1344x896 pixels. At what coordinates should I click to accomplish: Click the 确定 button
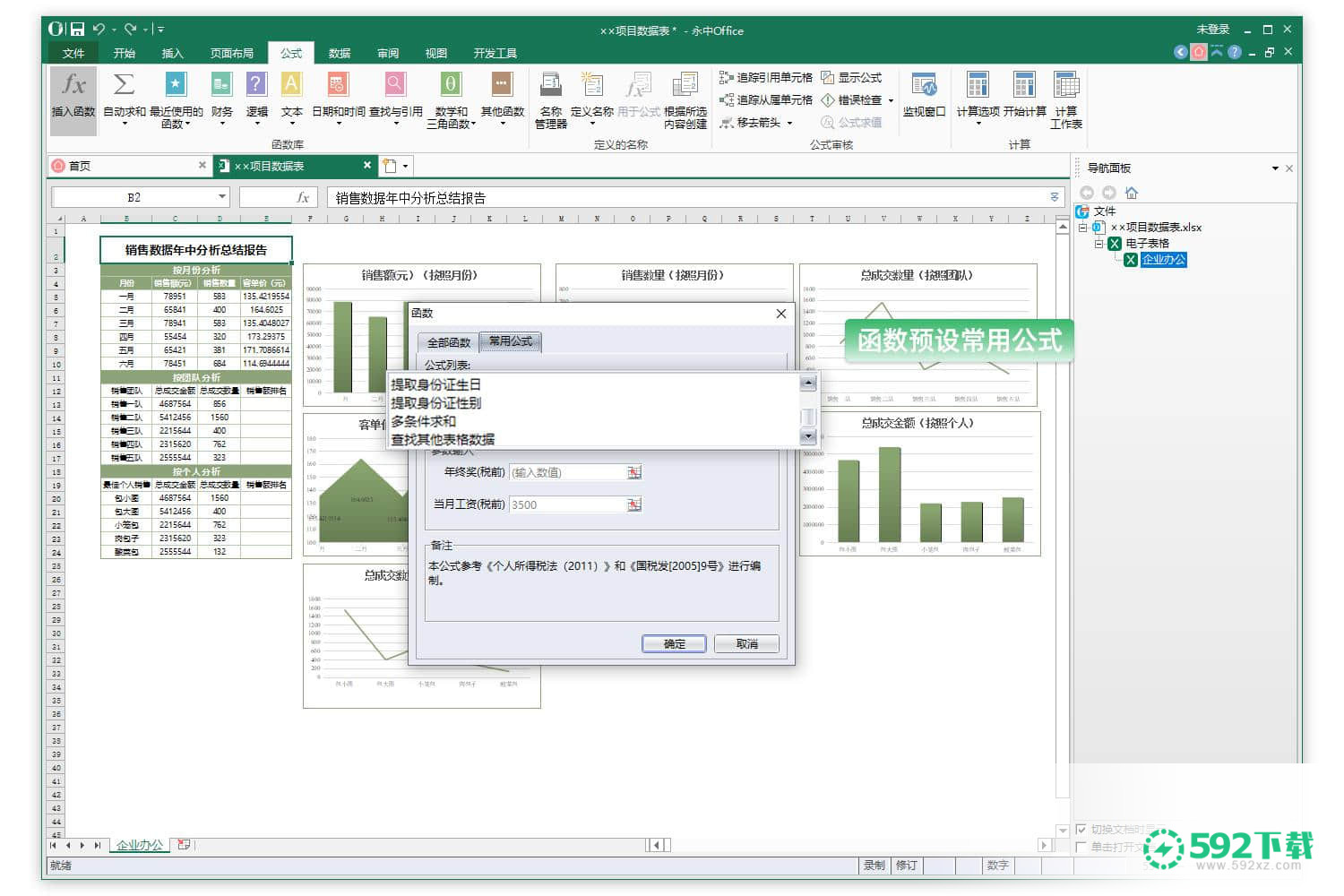[674, 644]
